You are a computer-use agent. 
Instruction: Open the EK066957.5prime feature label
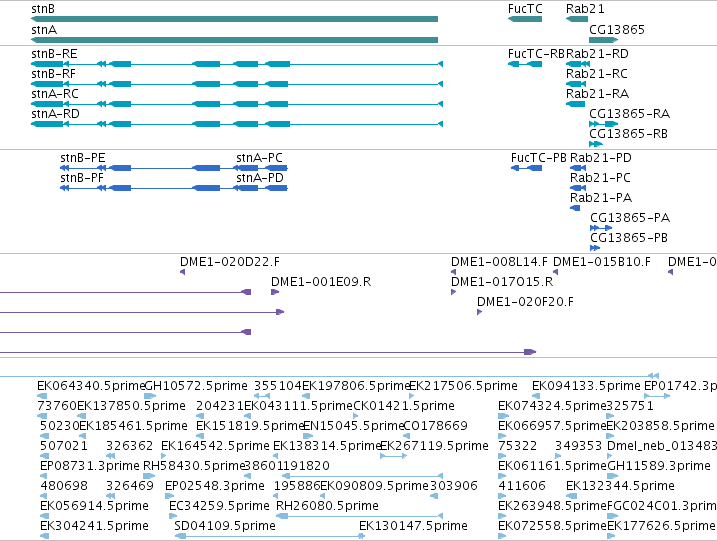pos(552,426)
